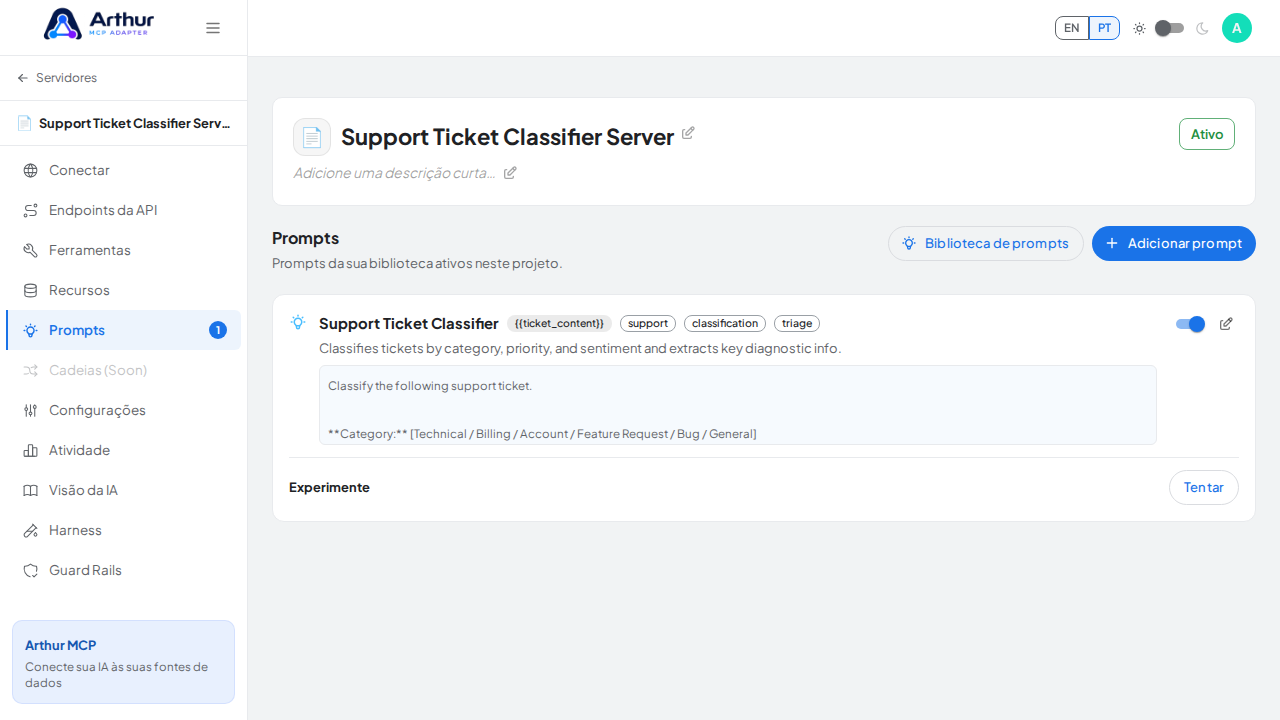
Task: Toggle the dark mode switch
Action: click(x=1170, y=28)
